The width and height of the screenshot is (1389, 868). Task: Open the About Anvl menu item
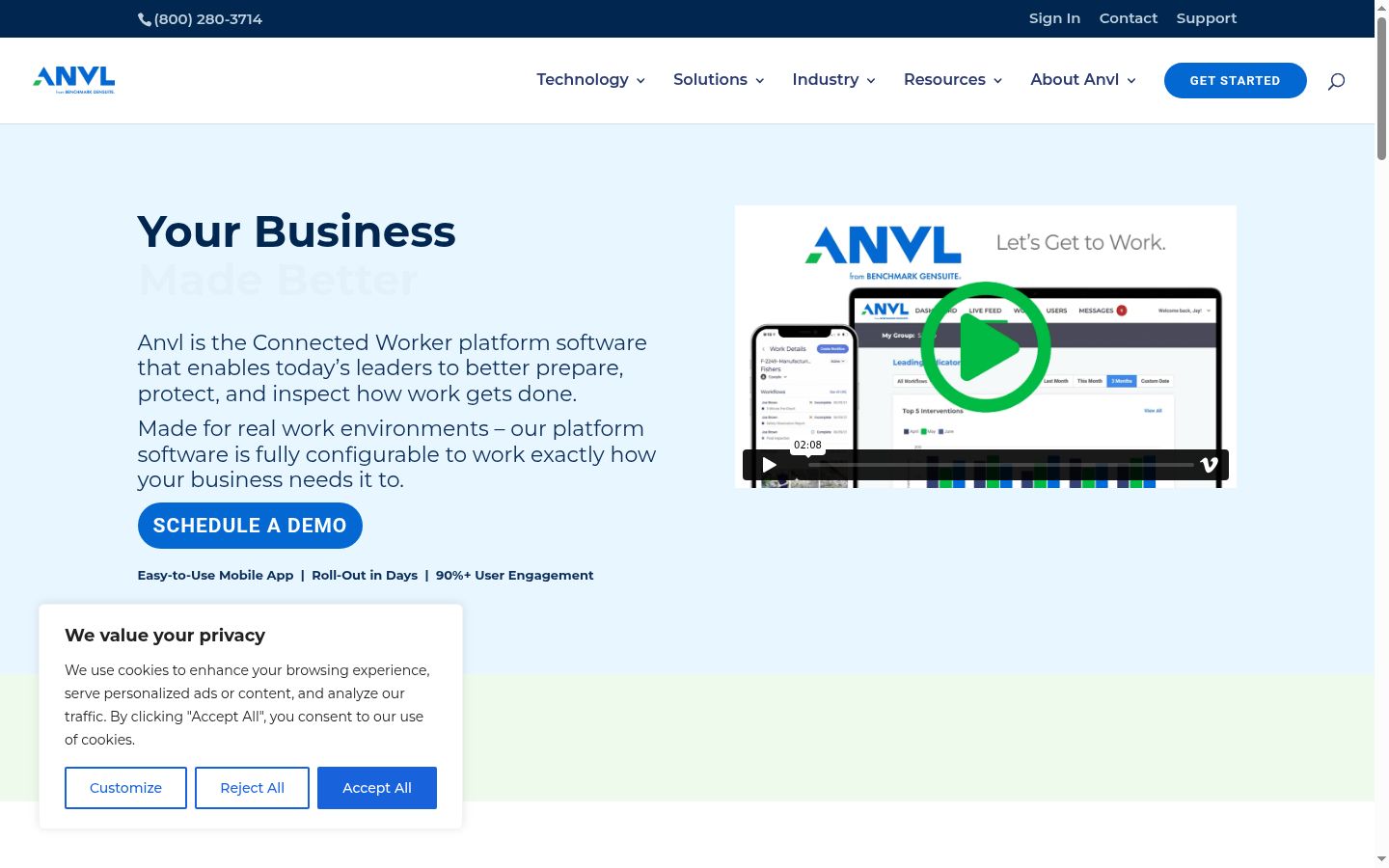[x=1075, y=80]
